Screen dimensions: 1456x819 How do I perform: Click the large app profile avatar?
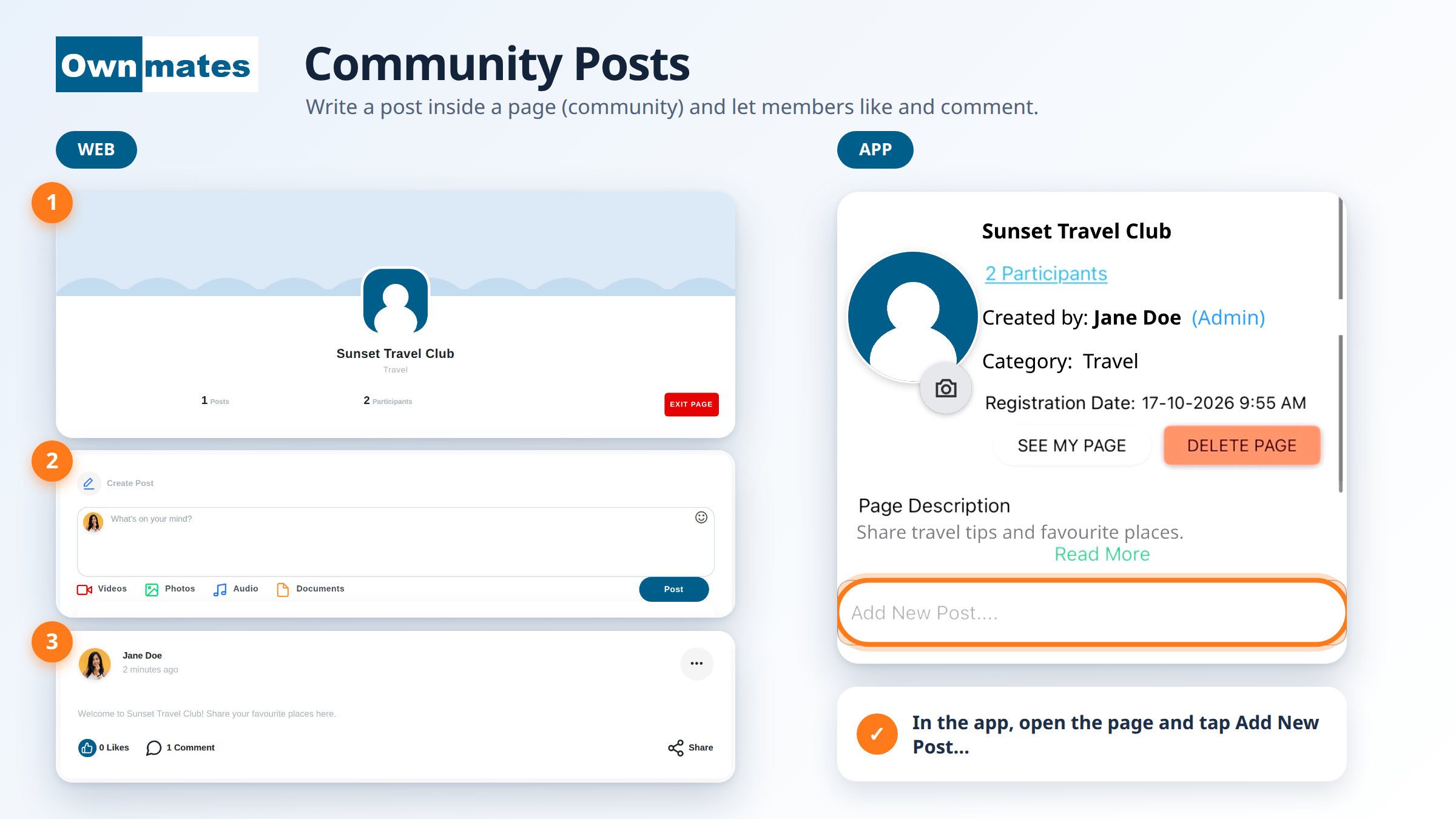pos(912,317)
